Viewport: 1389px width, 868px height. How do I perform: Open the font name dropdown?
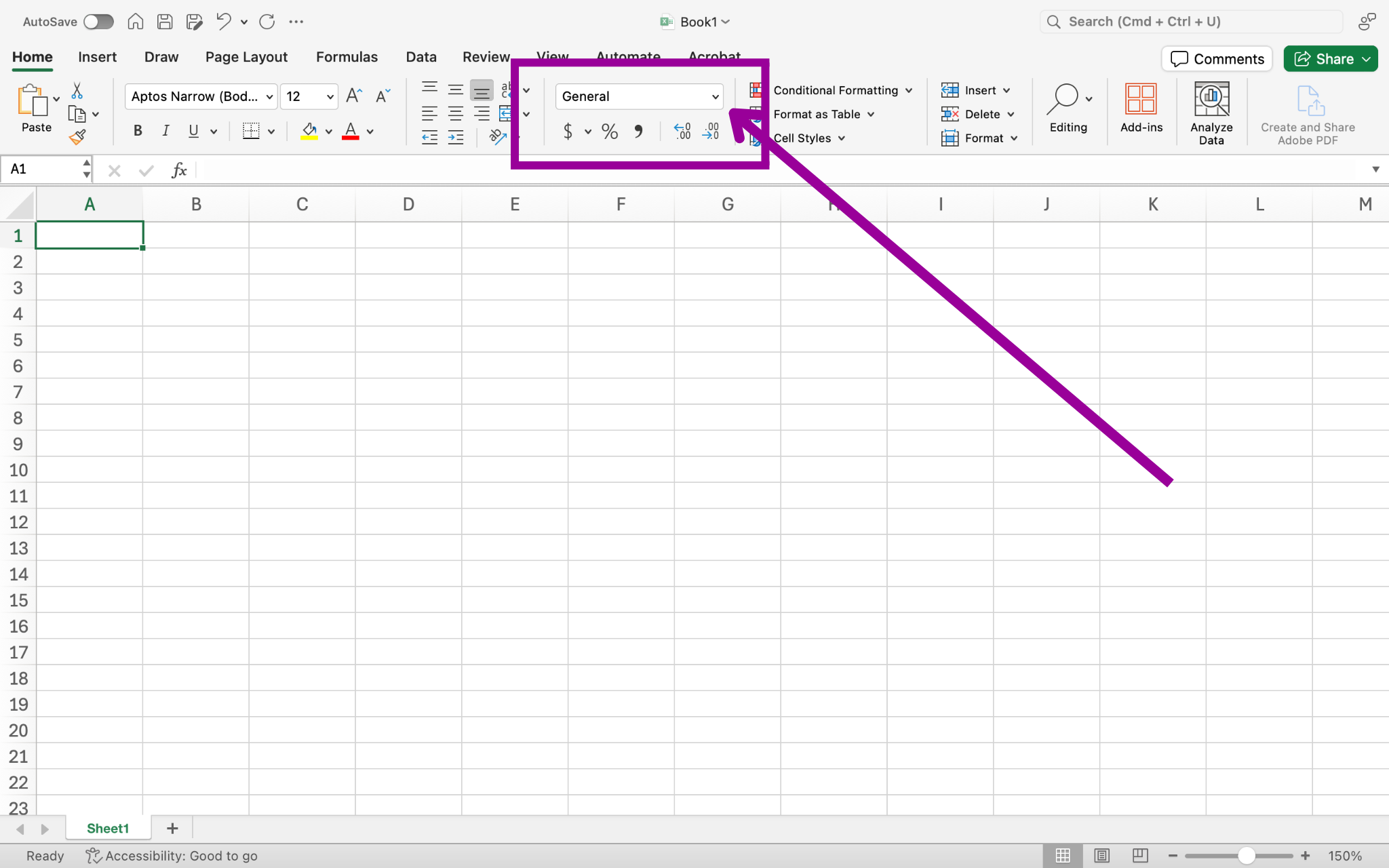point(269,97)
